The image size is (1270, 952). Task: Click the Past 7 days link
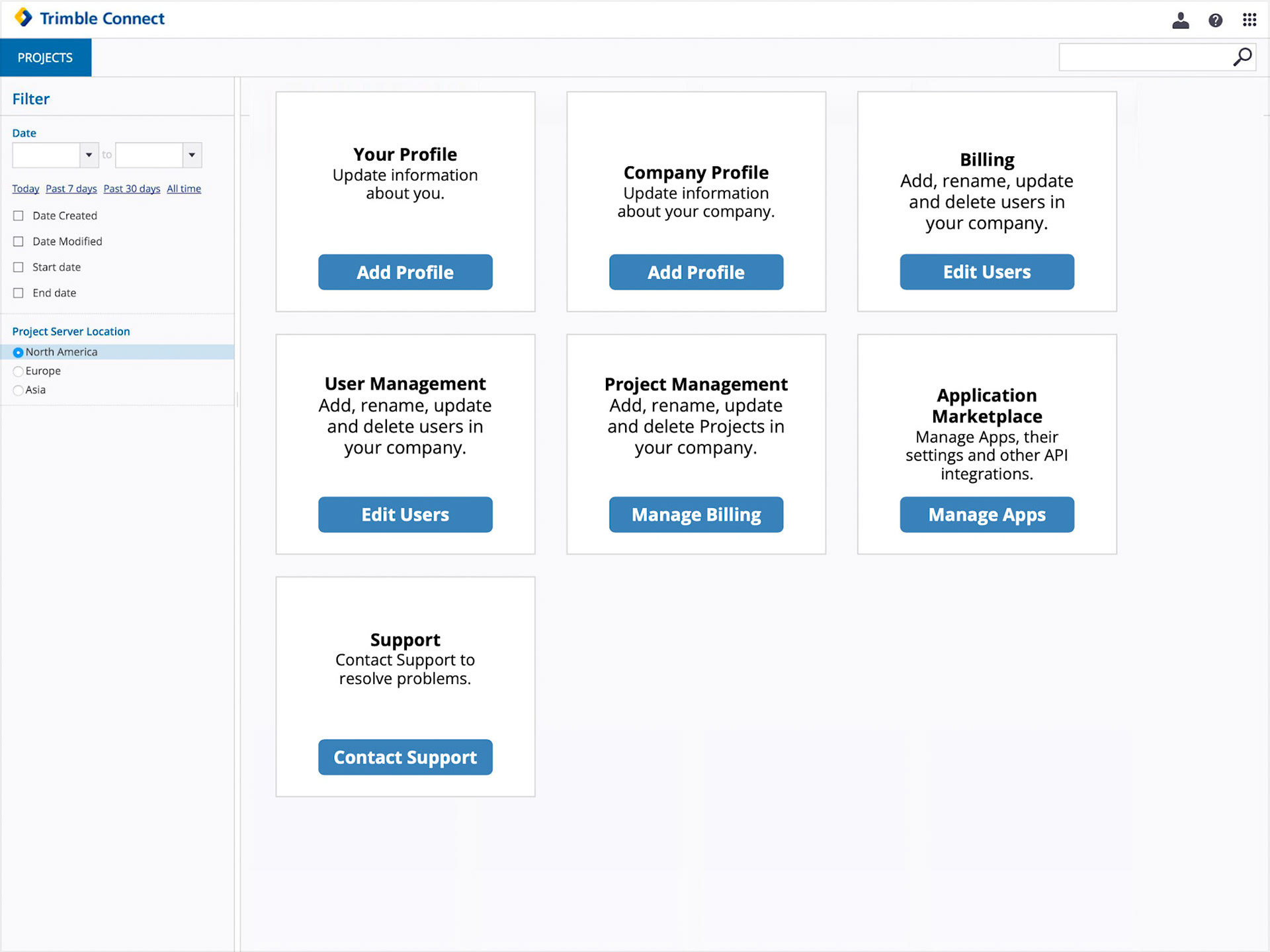pos(71,189)
